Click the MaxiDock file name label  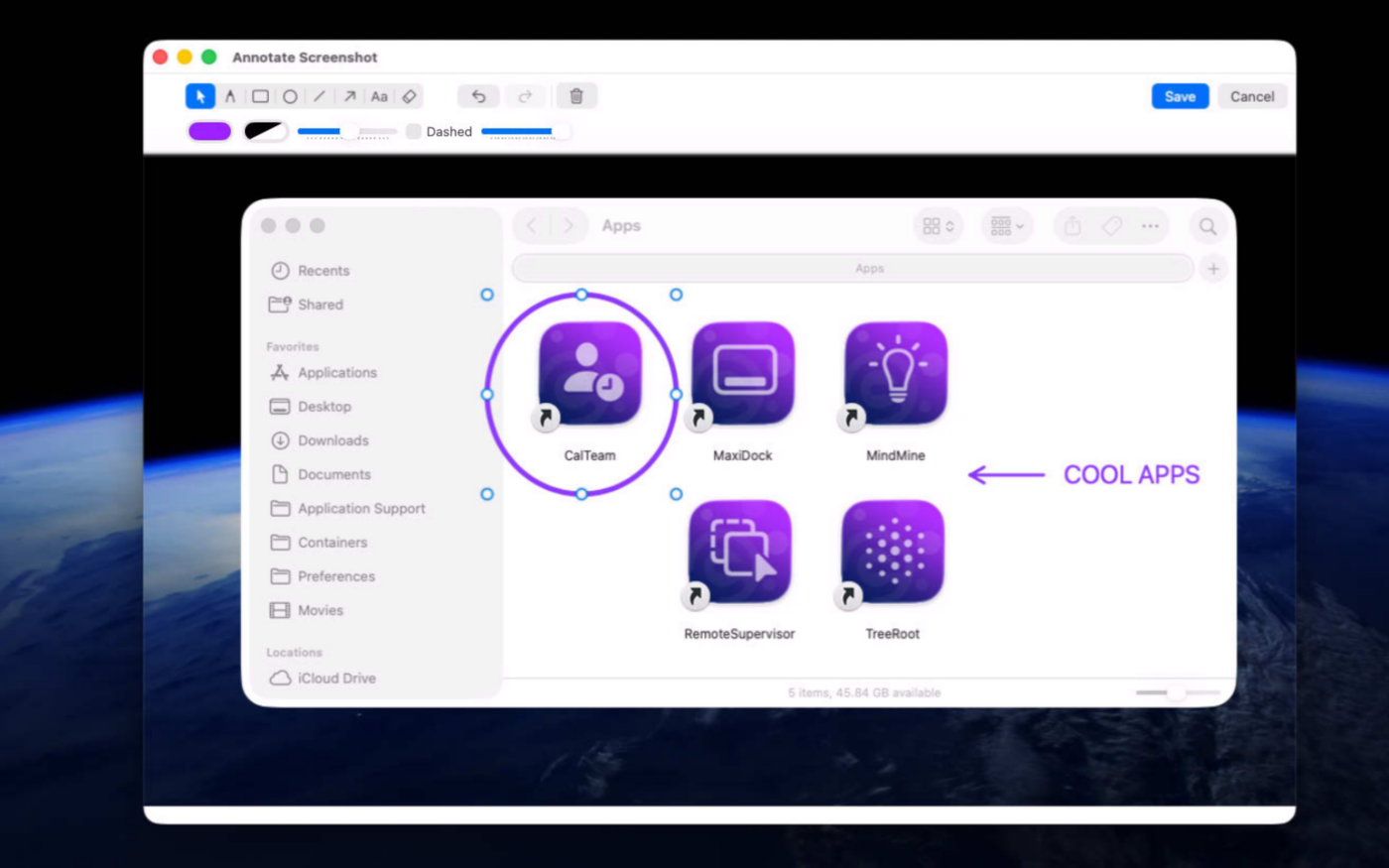tap(743, 456)
